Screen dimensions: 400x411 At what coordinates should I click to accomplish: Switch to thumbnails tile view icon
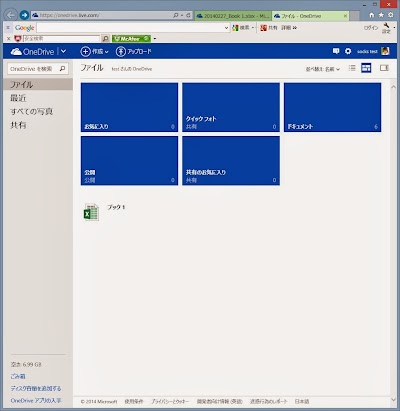(366, 68)
